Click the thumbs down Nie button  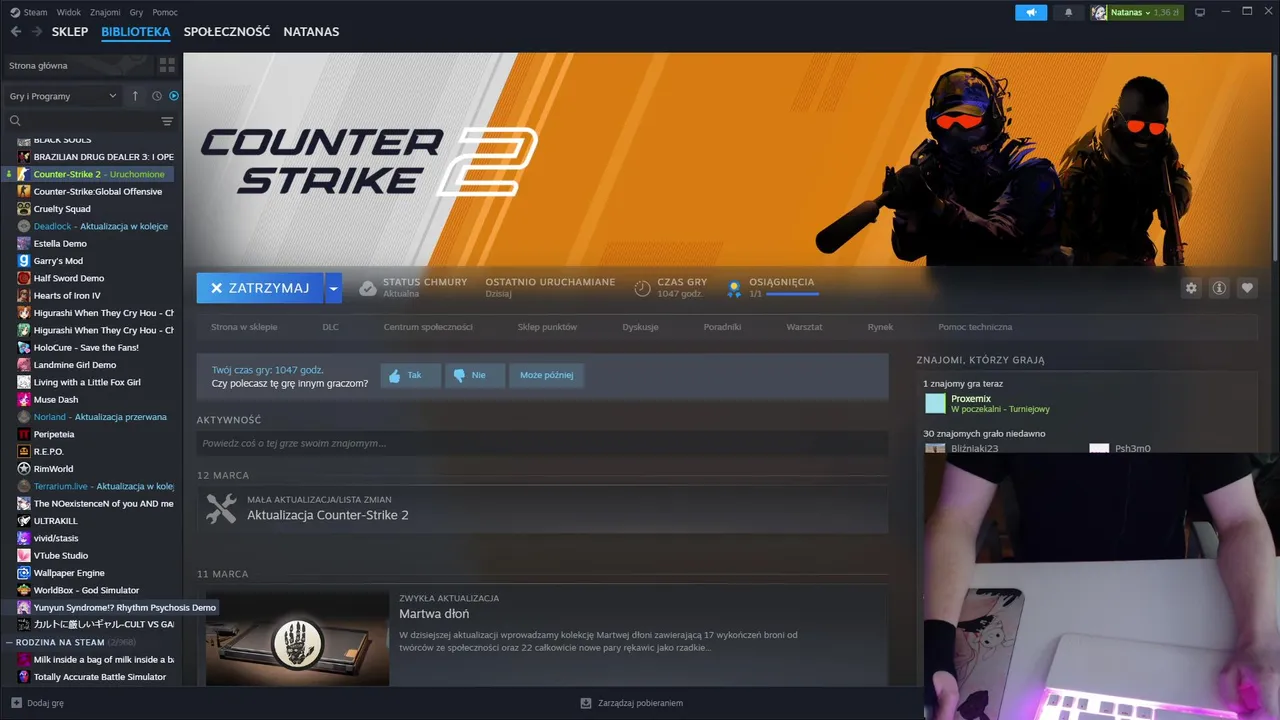click(474, 375)
